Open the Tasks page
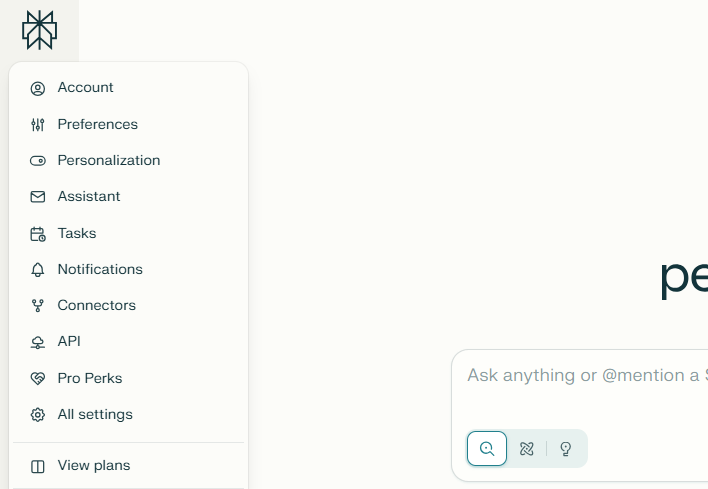Image resolution: width=708 pixels, height=489 pixels. (x=77, y=234)
